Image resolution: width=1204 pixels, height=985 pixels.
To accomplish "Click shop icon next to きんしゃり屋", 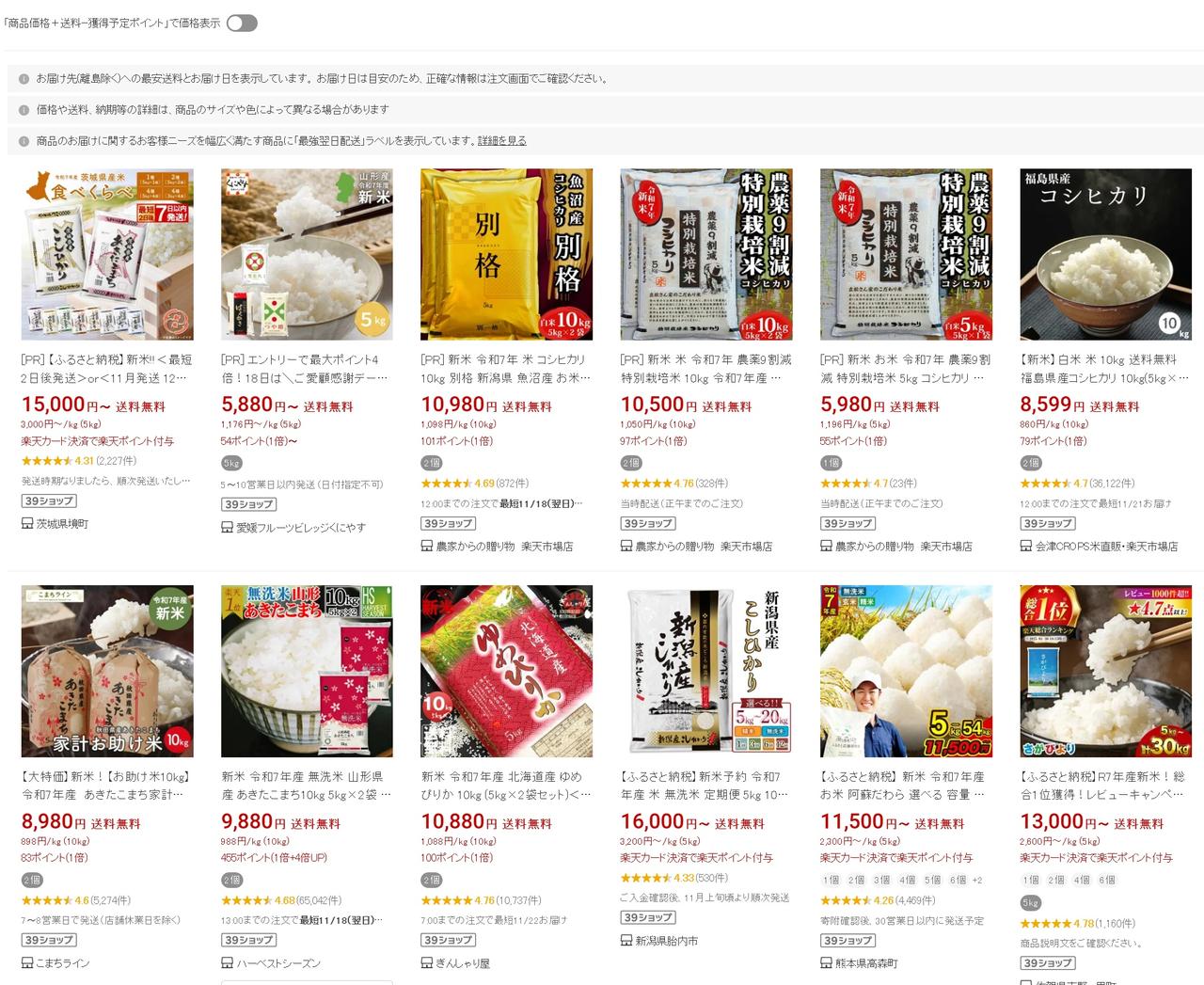I will 427,962.
